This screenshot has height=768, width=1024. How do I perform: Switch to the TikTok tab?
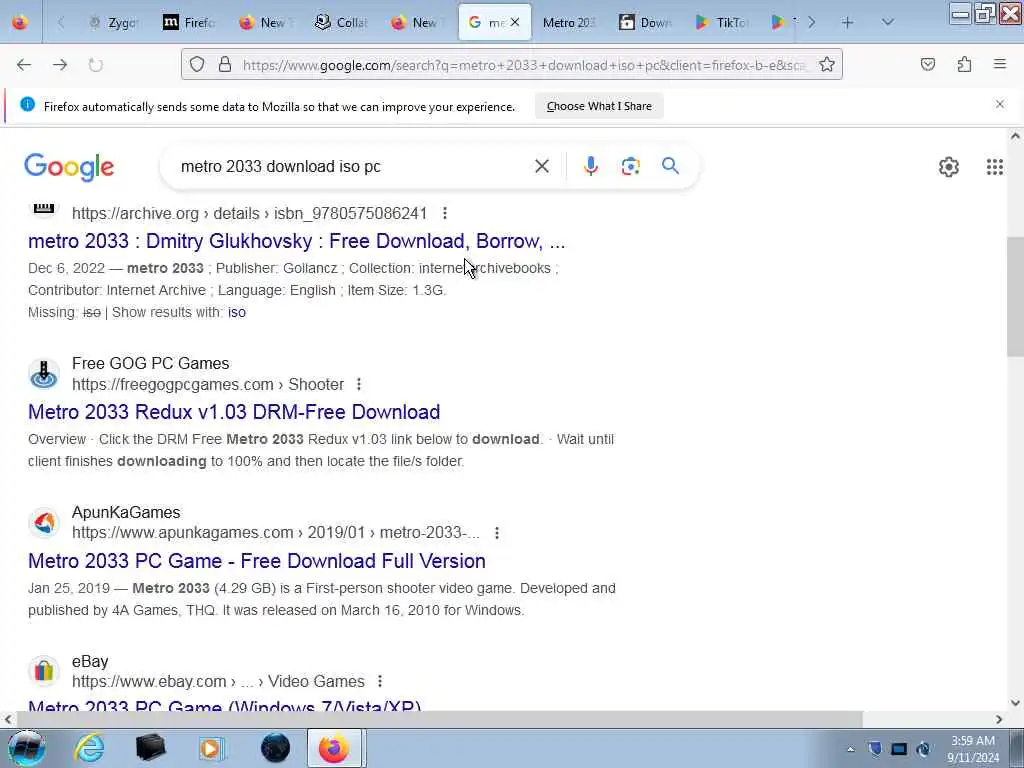[x=721, y=23]
